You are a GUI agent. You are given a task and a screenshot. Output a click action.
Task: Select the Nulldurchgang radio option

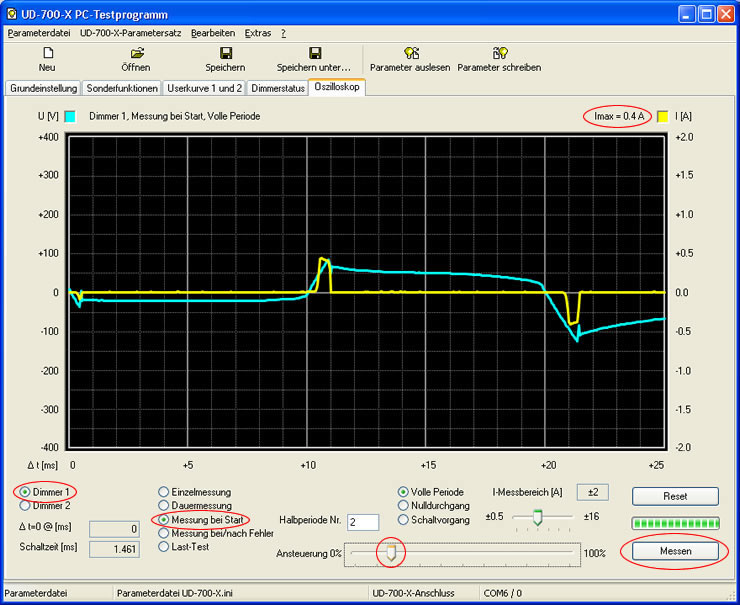(403, 506)
